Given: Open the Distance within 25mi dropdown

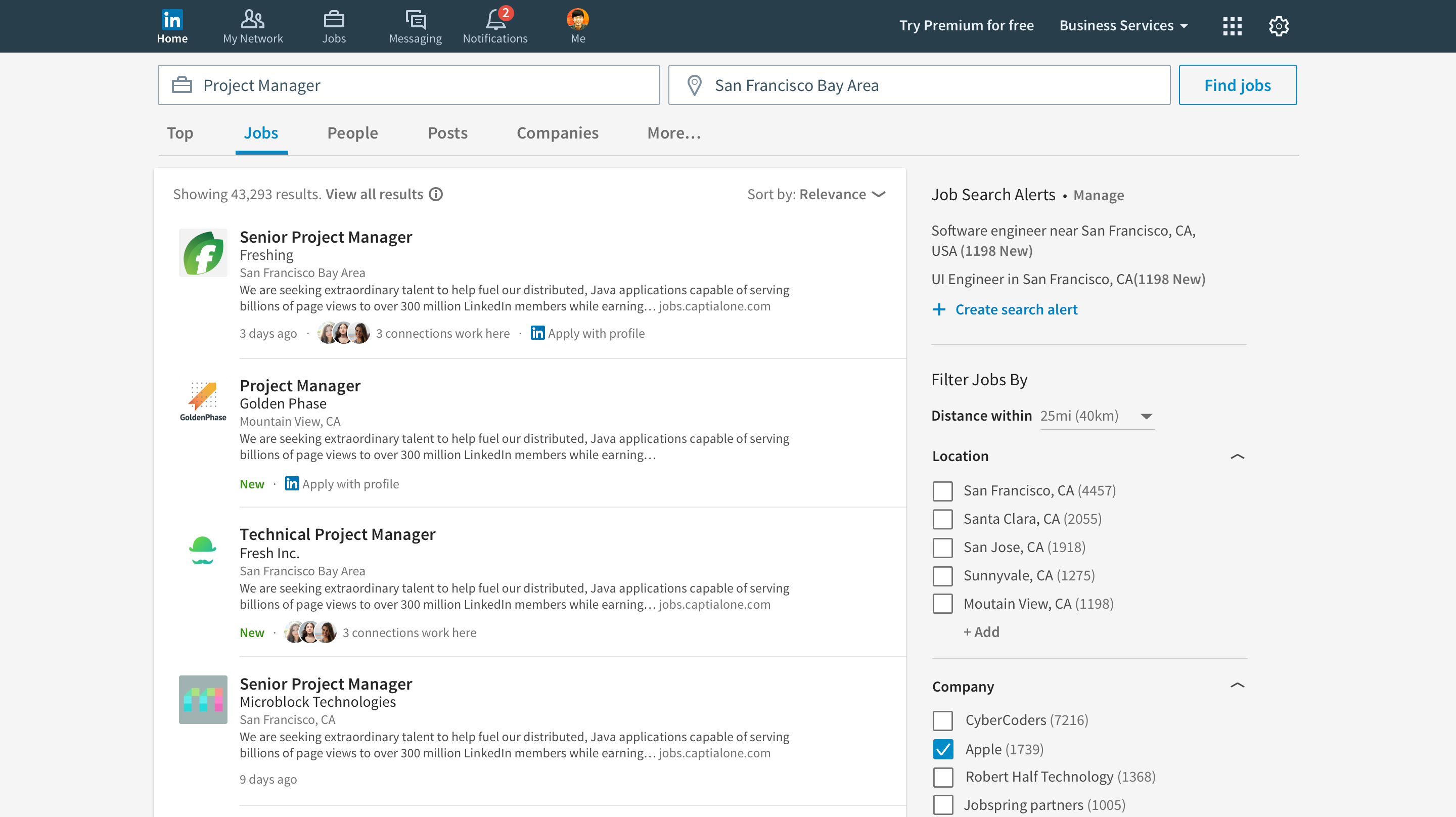Looking at the screenshot, I should click(x=1097, y=416).
